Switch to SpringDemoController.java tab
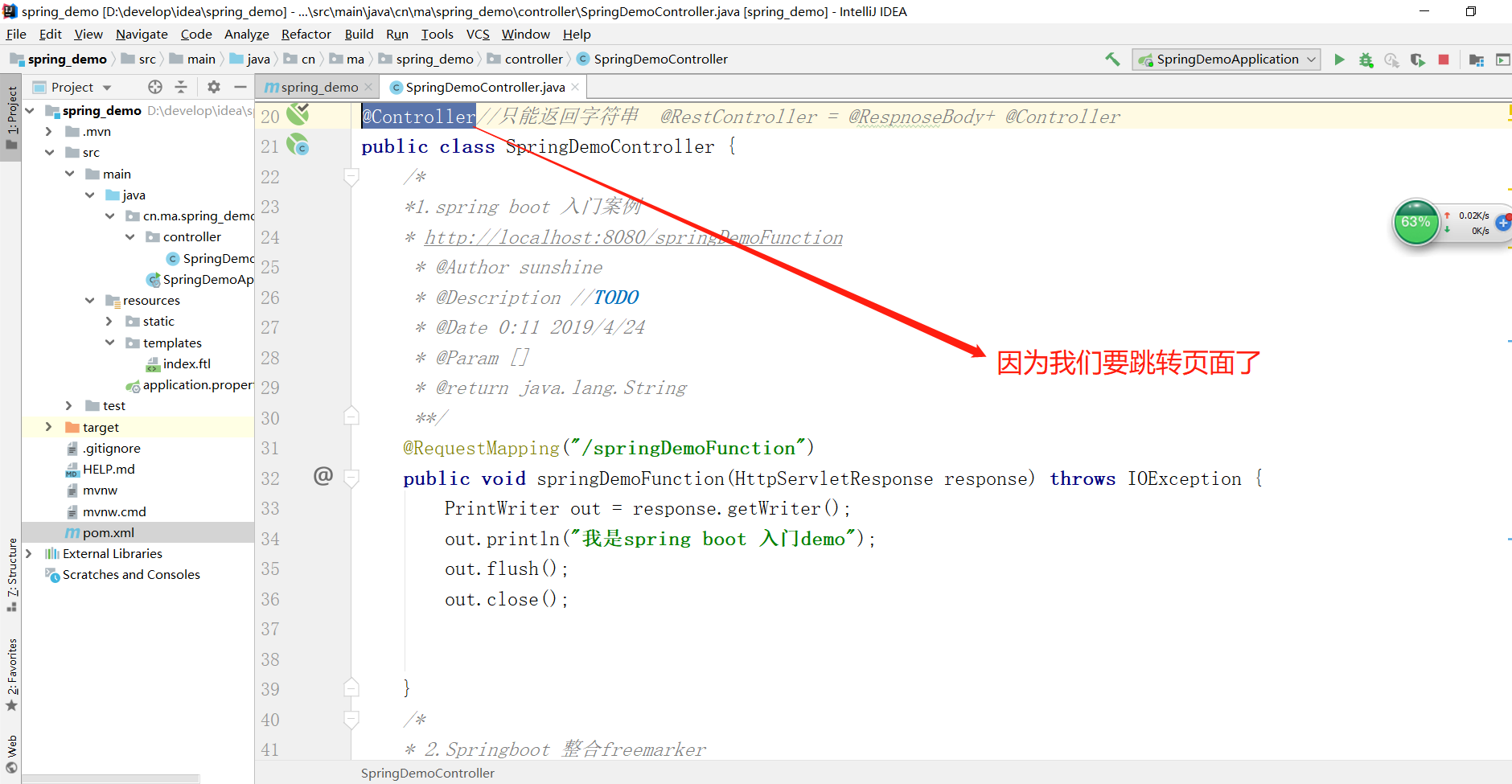The height and width of the screenshot is (784, 1512). pyautogui.click(x=485, y=87)
